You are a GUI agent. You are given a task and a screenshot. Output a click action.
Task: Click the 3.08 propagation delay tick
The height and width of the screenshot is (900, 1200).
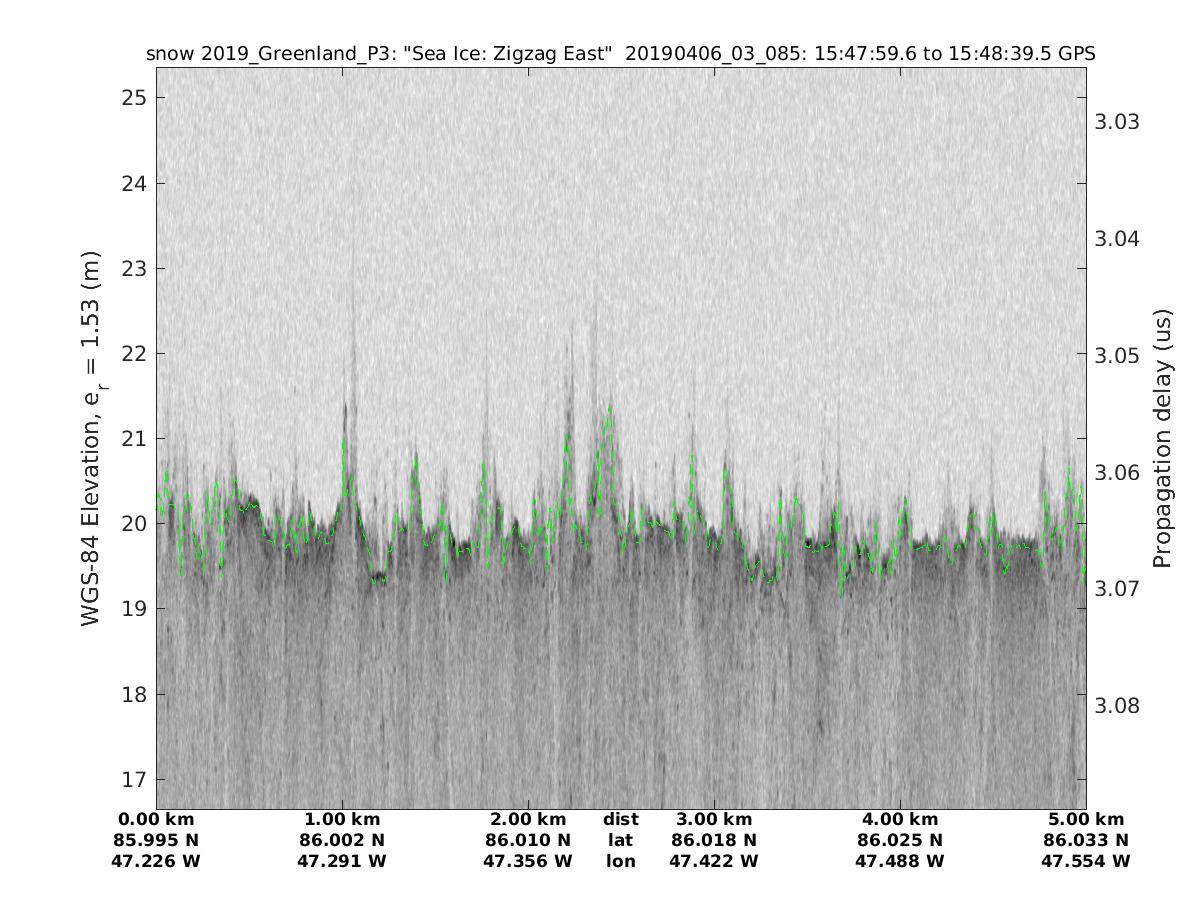1118,706
